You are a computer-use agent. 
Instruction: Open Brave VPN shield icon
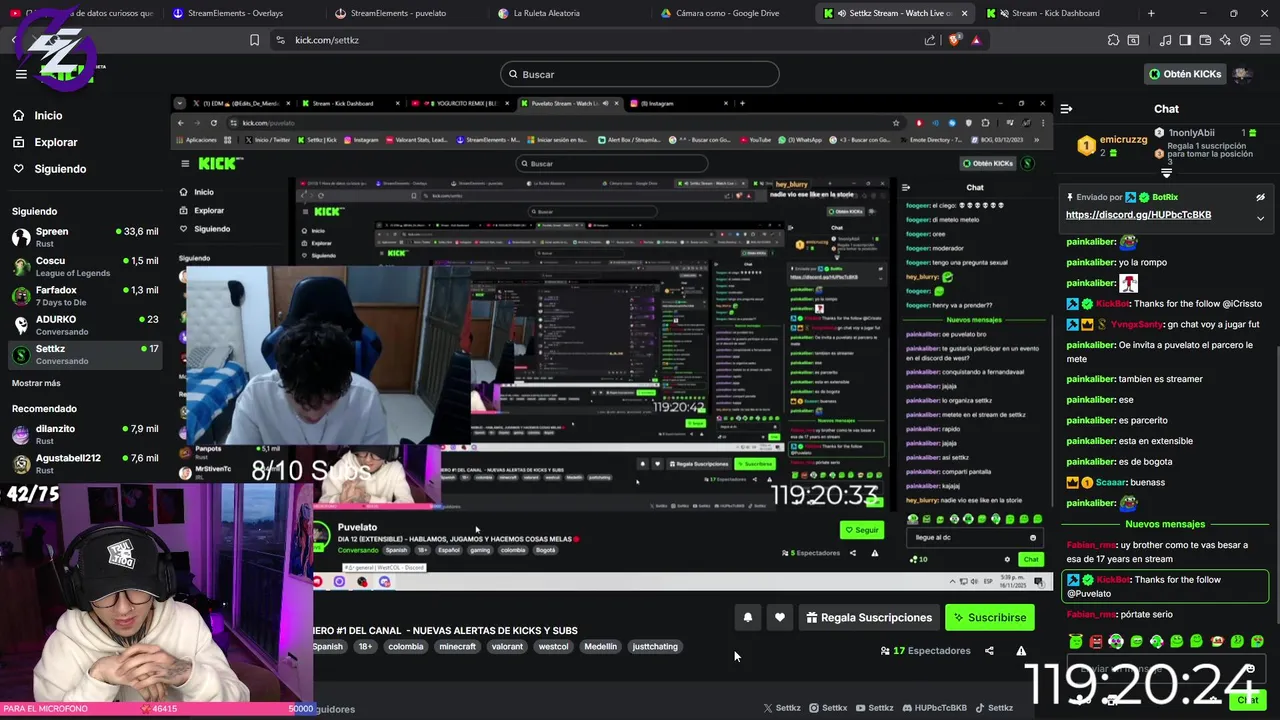(x=1245, y=40)
